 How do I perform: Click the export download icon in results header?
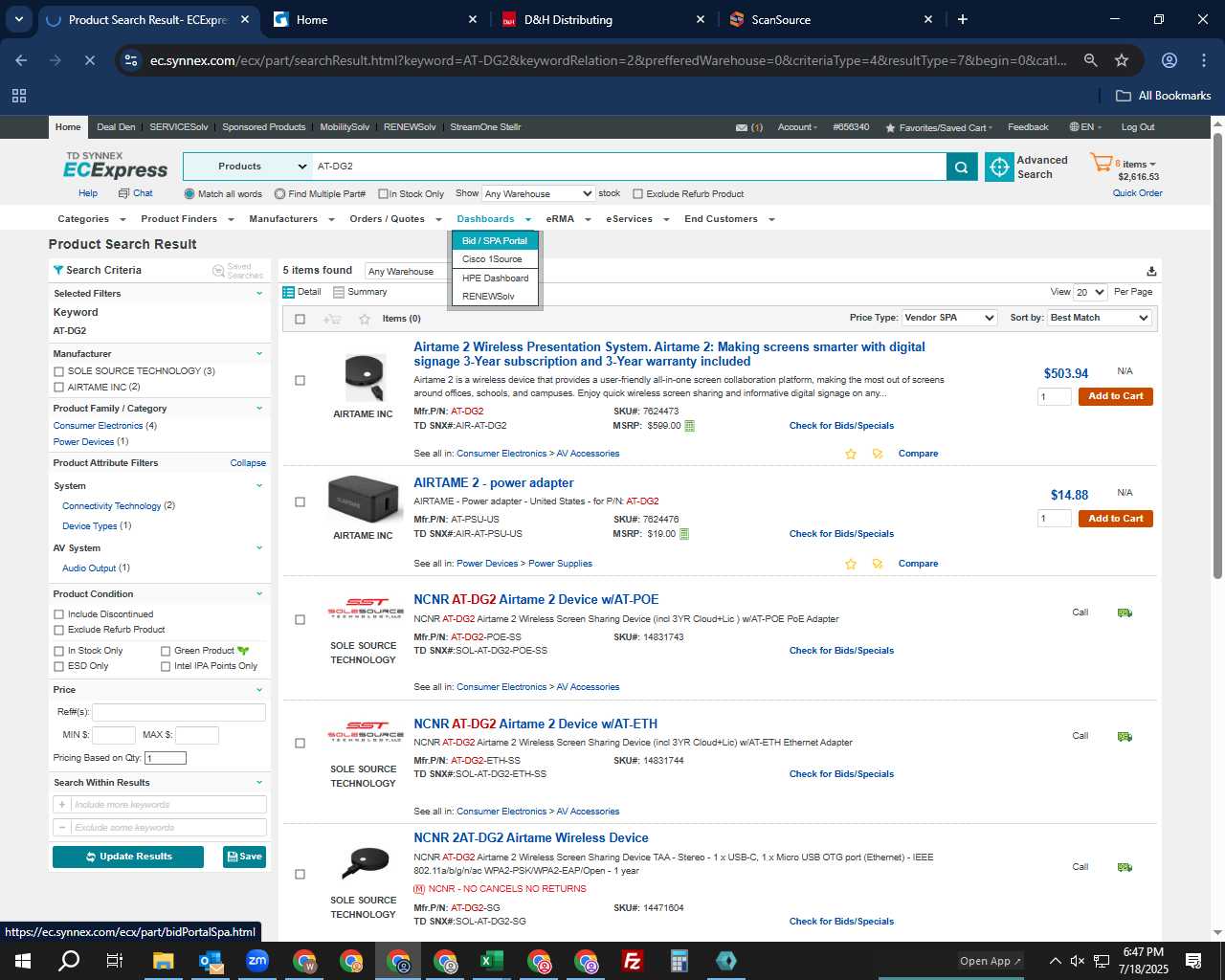[x=1151, y=271]
